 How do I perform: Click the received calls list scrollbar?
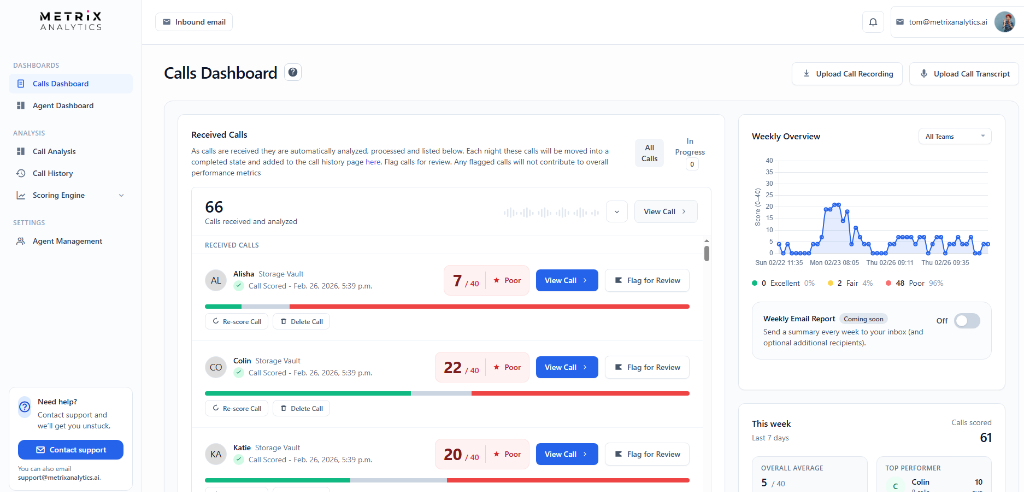coord(707,253)
